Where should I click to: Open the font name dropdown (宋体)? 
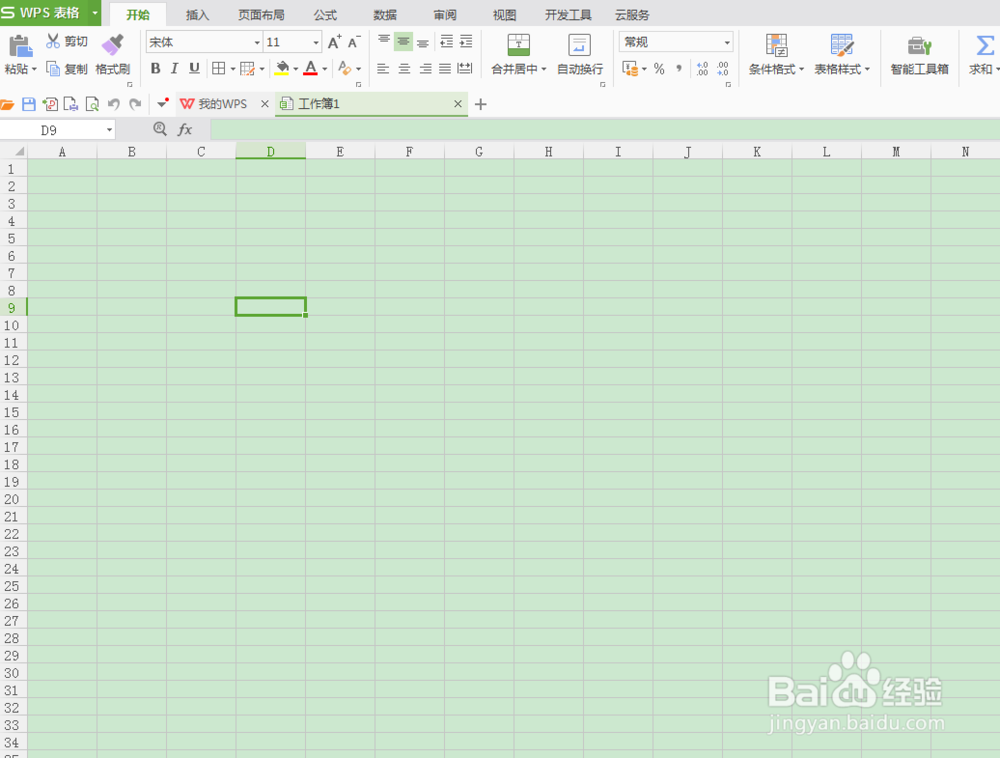257,43
